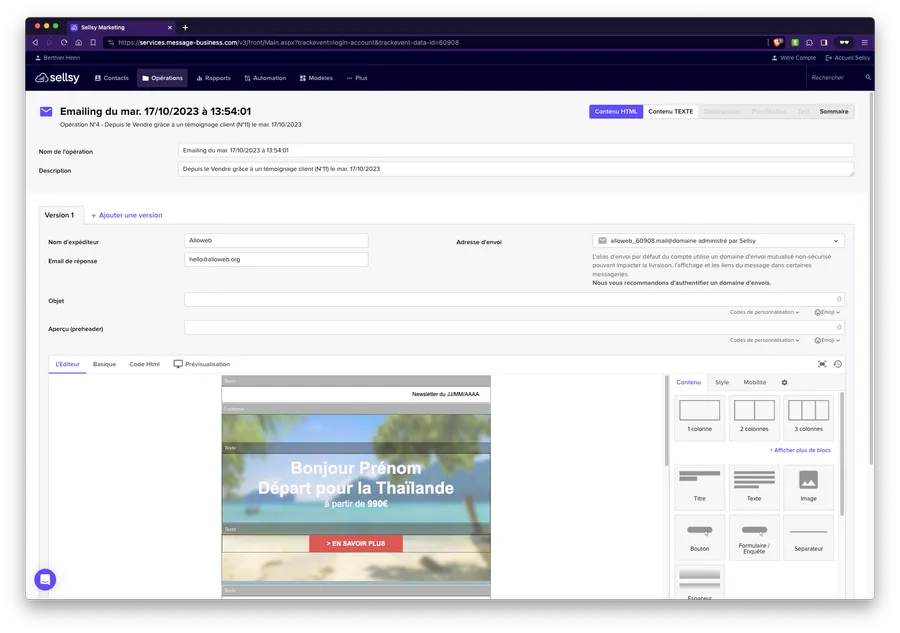Open the chat support bubble
This screenshot has height=633, width=900.
coord(45,579)
